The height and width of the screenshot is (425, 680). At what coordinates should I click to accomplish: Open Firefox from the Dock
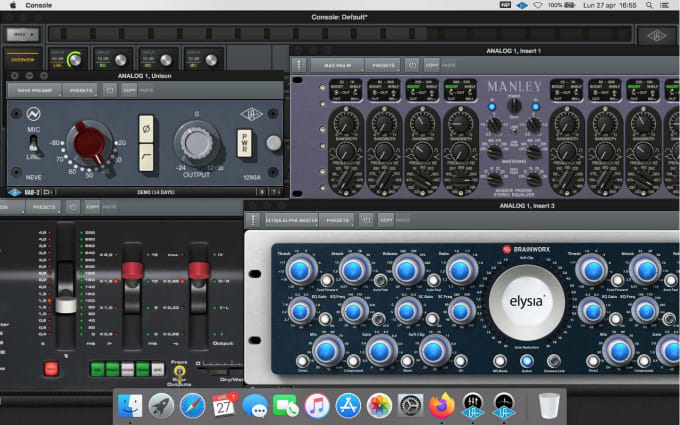coord(441,405)
